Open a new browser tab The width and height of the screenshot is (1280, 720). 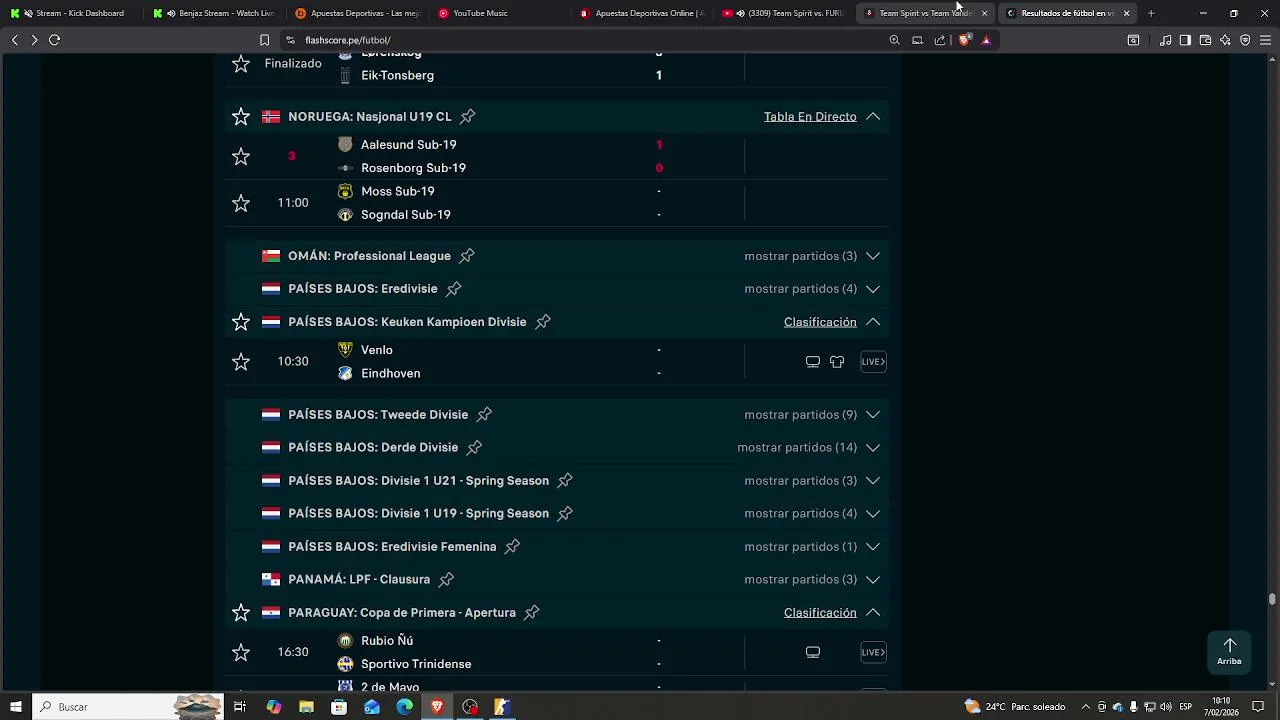click(1151, 13)
